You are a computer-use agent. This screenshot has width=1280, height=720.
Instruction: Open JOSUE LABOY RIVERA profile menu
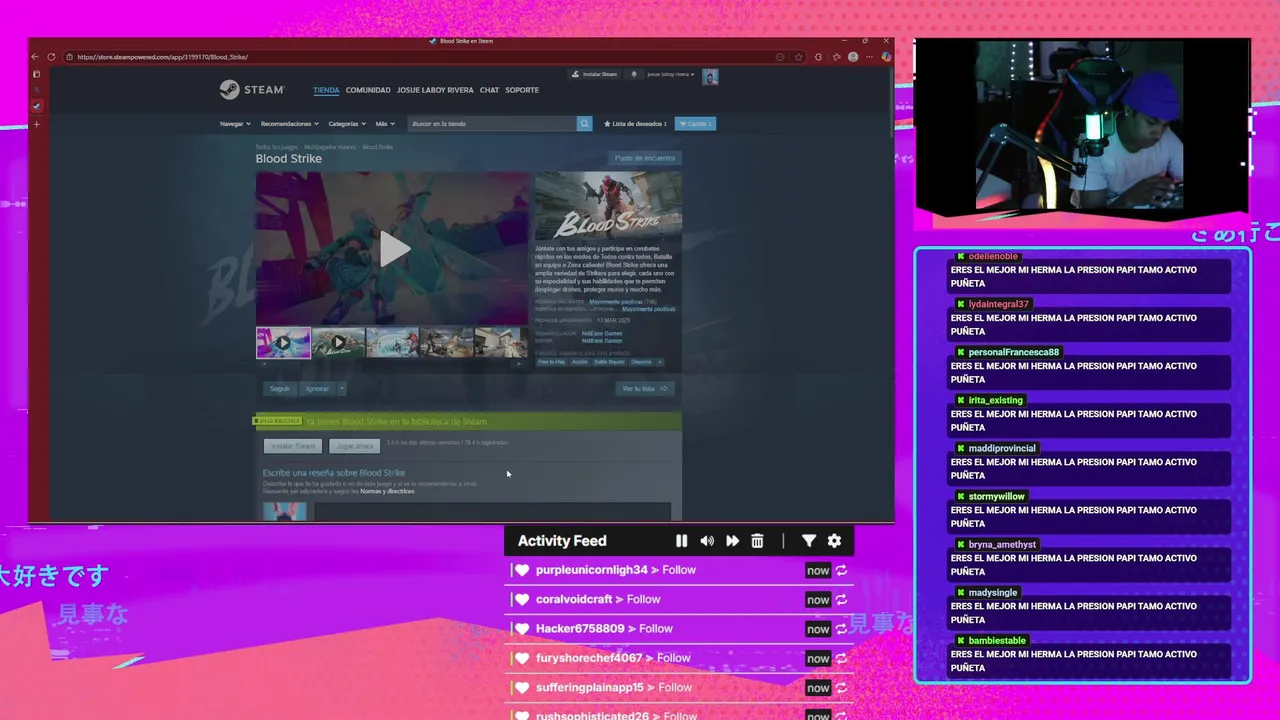(x=435, y=90)
